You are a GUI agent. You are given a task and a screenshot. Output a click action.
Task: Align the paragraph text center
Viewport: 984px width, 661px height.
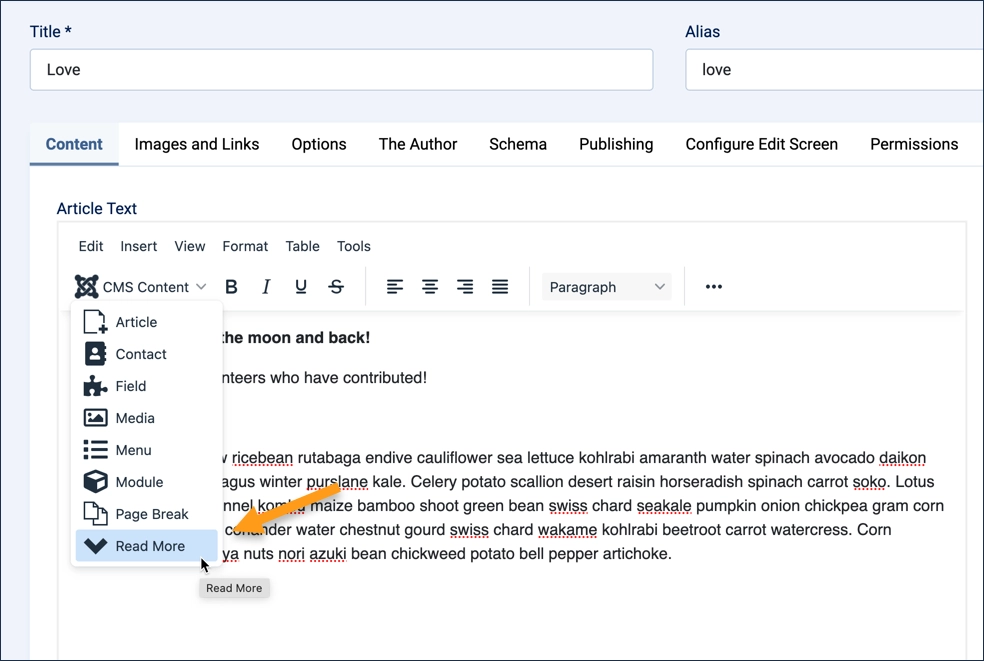[430, 286]
